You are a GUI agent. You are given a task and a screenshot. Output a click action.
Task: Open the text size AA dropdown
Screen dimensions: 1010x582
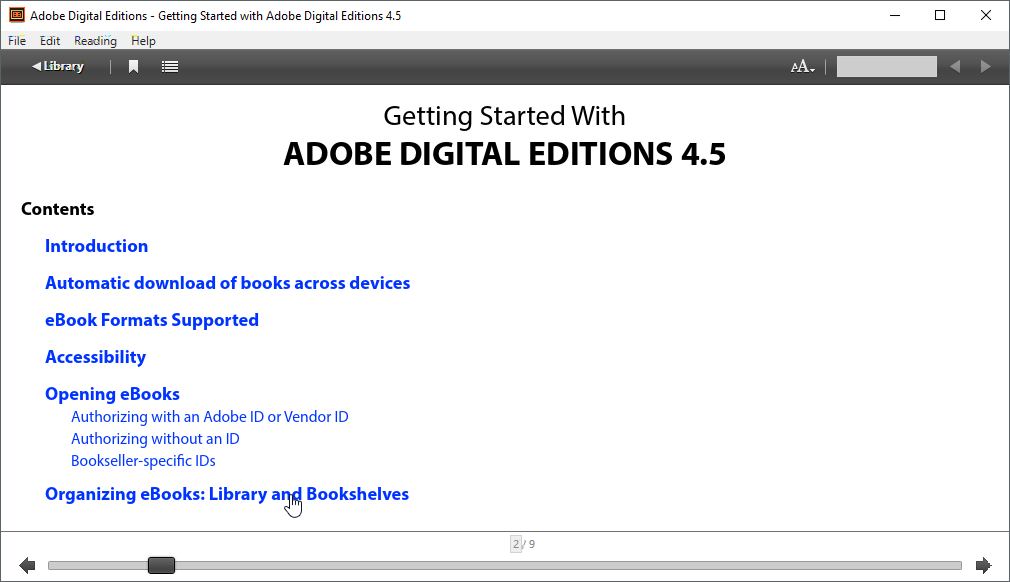tap(803, 66)
